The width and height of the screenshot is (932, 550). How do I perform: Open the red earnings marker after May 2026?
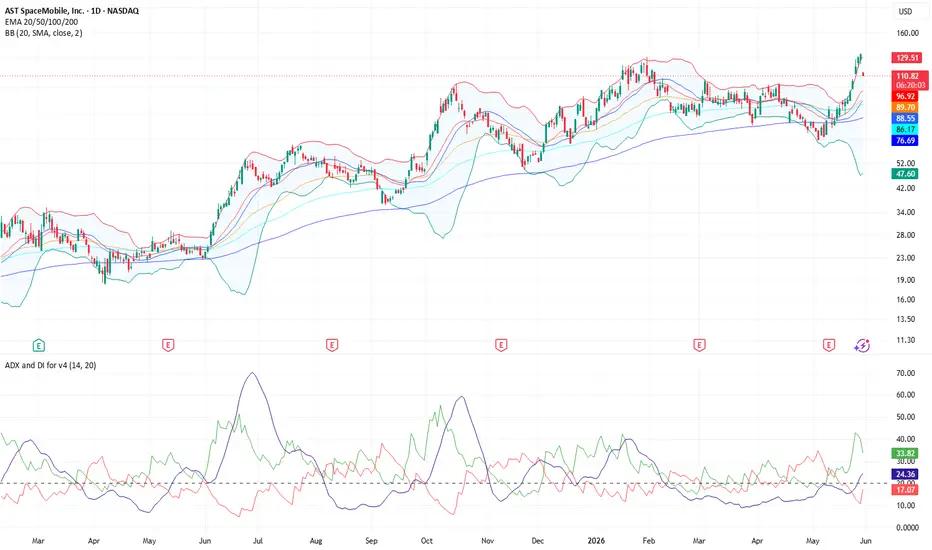click(829, 345)
